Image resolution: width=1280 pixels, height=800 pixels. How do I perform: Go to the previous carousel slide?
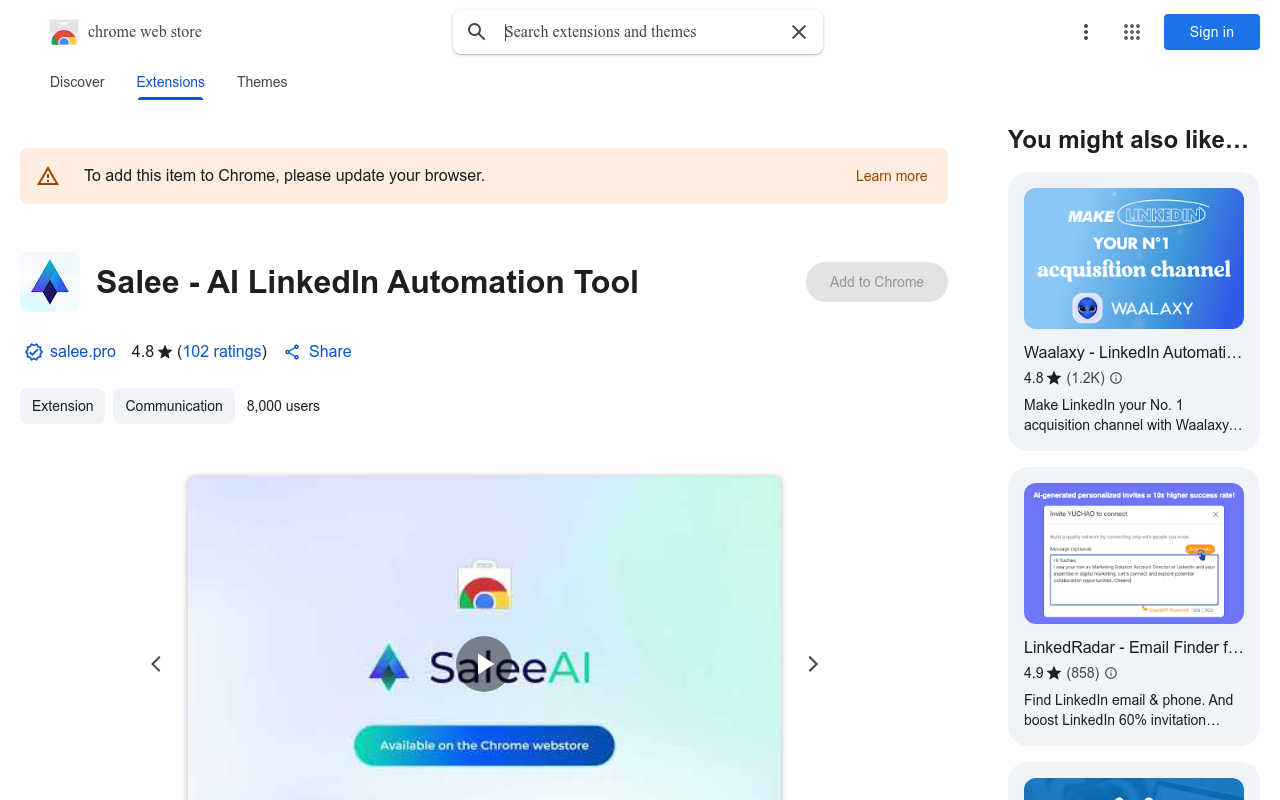pyautogui.click(x=156, y=664)
